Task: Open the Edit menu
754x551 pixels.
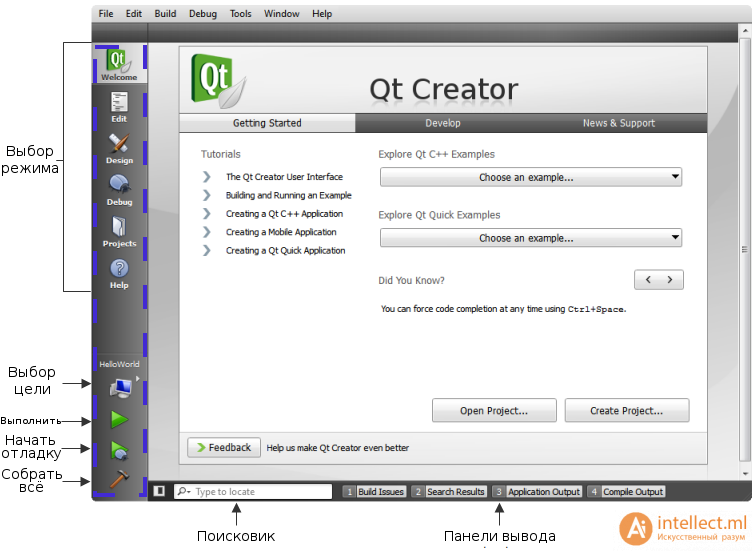Action: point(134,13)
